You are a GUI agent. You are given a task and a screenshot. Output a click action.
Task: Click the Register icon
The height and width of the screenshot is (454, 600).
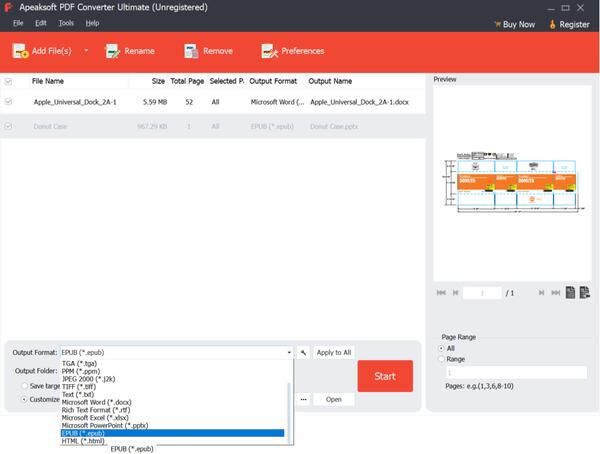(551, 24)
